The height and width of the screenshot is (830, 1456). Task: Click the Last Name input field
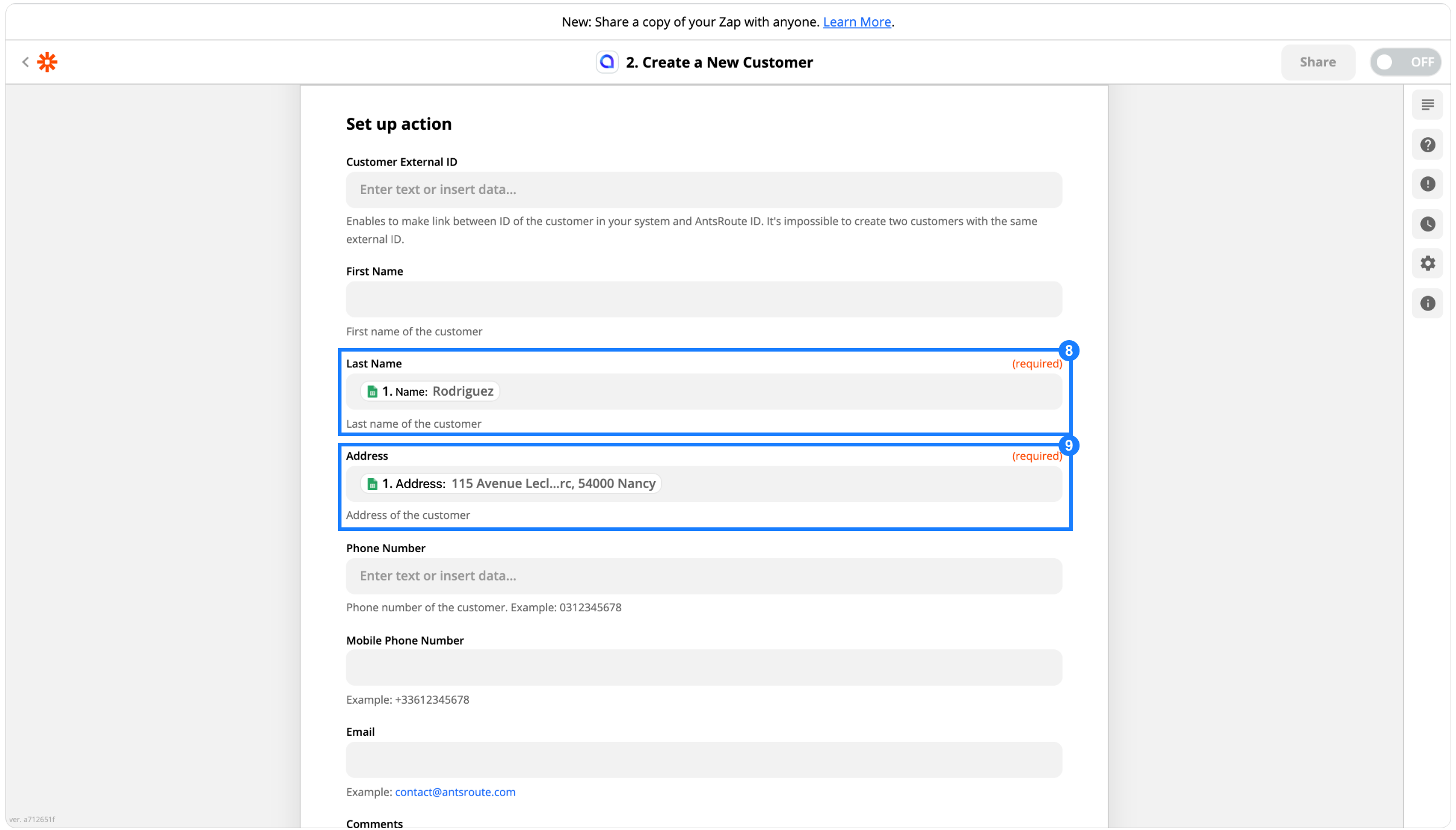pyautogui.click(x=704, y=391)
